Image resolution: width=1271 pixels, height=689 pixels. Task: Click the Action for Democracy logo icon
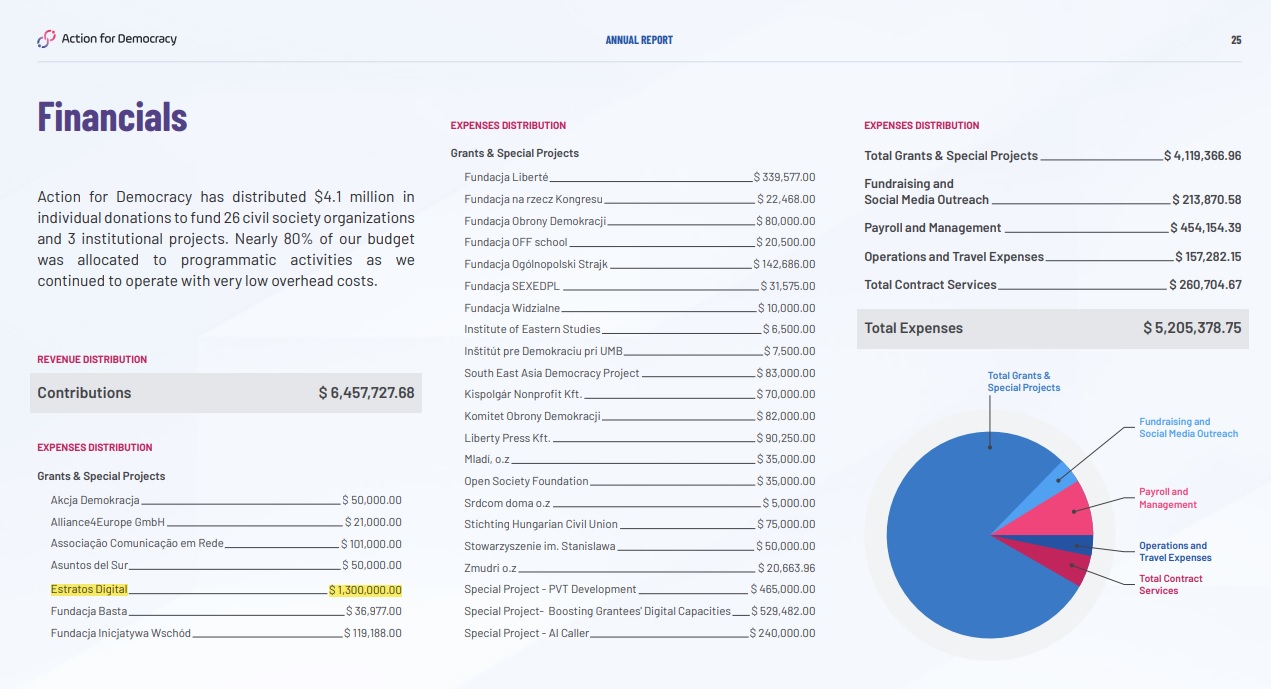[46, 39]
